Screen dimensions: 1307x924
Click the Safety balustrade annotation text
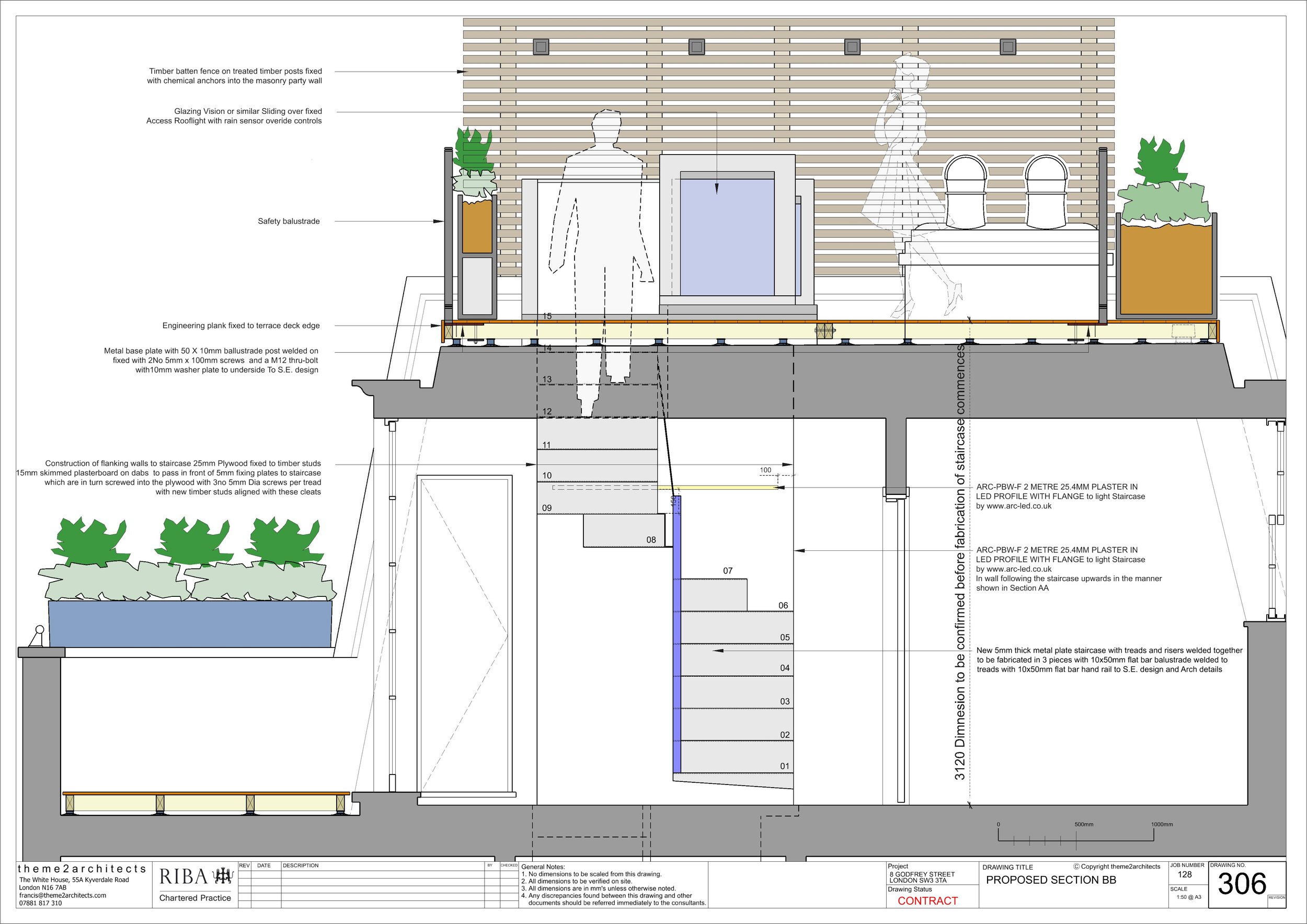point(289,221)
